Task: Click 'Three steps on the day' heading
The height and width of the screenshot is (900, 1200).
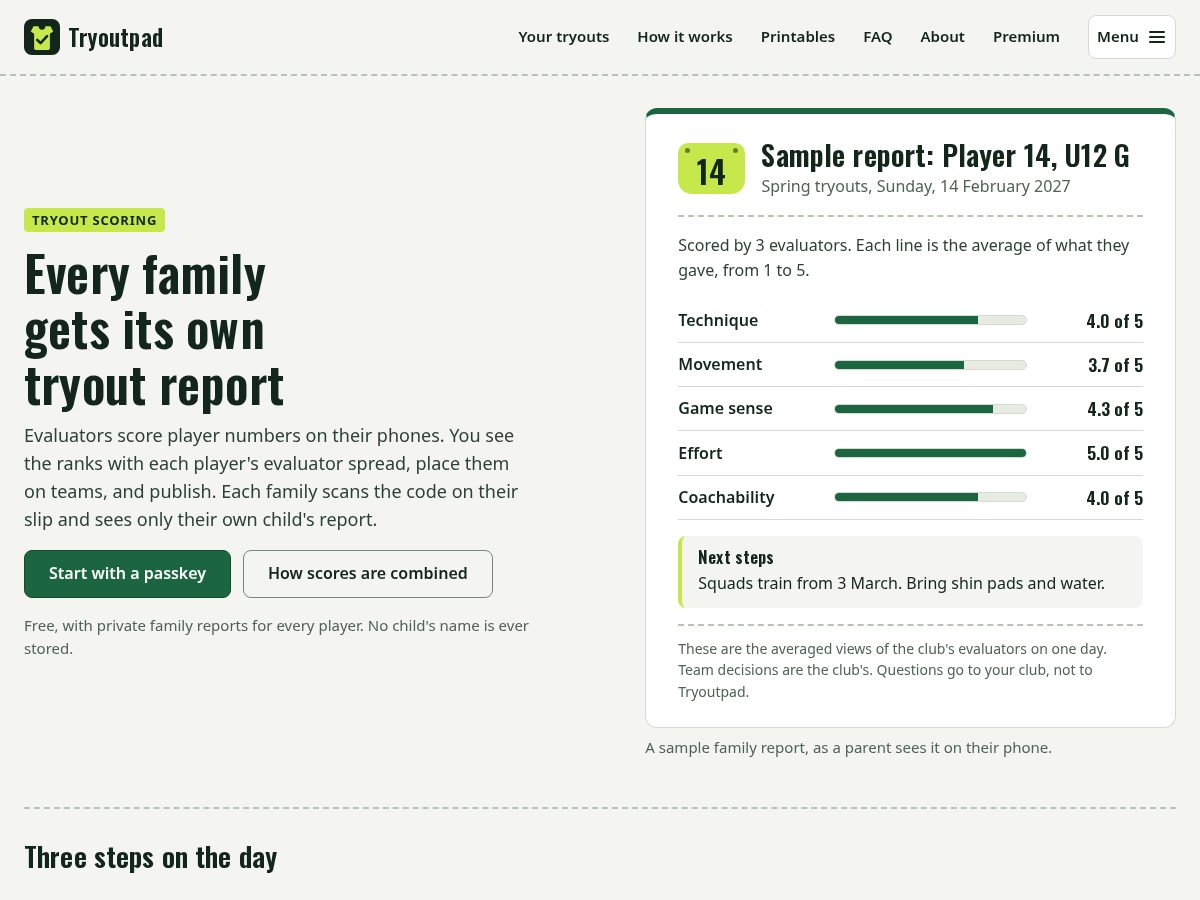Action: click(151, 858)
